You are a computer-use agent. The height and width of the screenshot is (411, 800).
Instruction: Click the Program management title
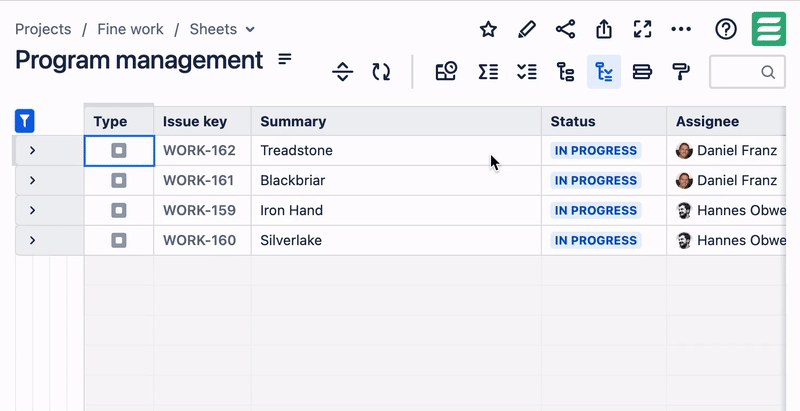coord(139,60)
